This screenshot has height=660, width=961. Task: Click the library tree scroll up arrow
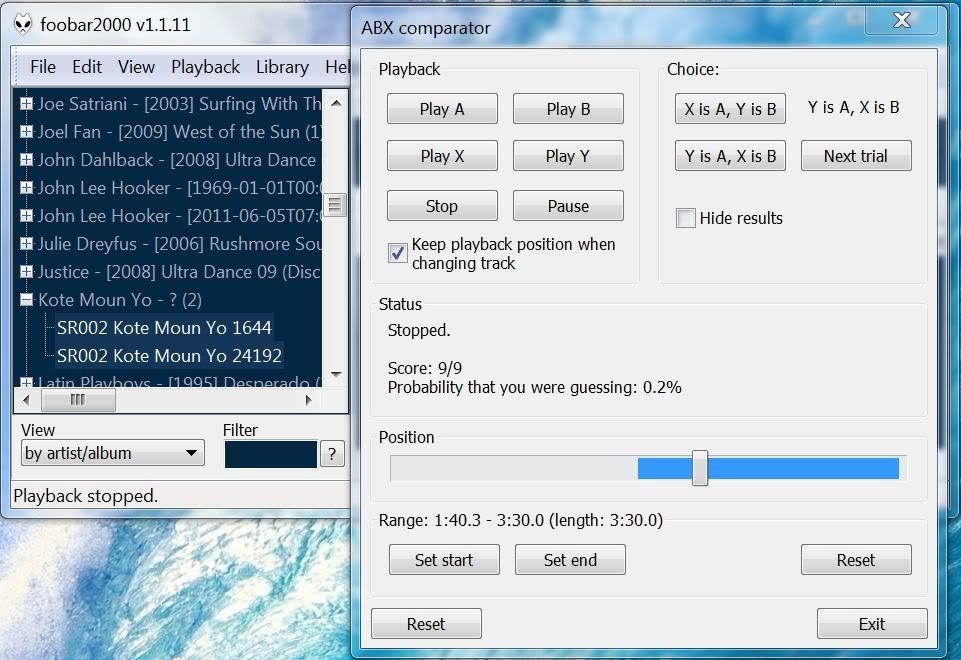[336, 104]
